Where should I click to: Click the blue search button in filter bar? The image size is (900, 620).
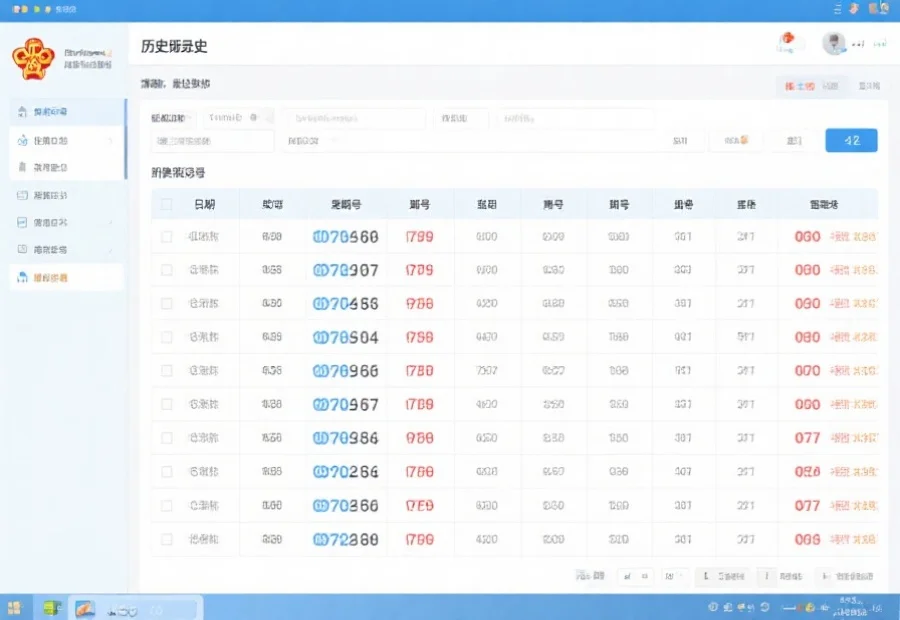click(x=851, y=141)
